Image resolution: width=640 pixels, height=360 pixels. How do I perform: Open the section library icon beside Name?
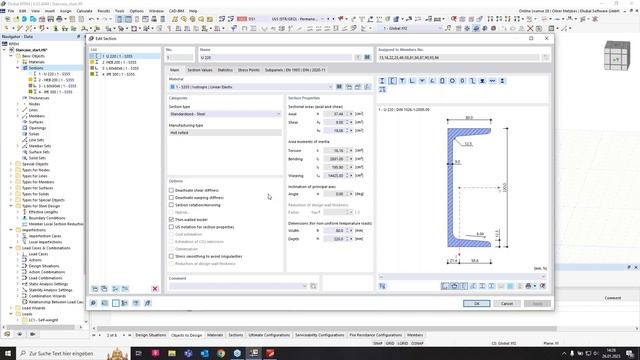(x=367, y=58)
